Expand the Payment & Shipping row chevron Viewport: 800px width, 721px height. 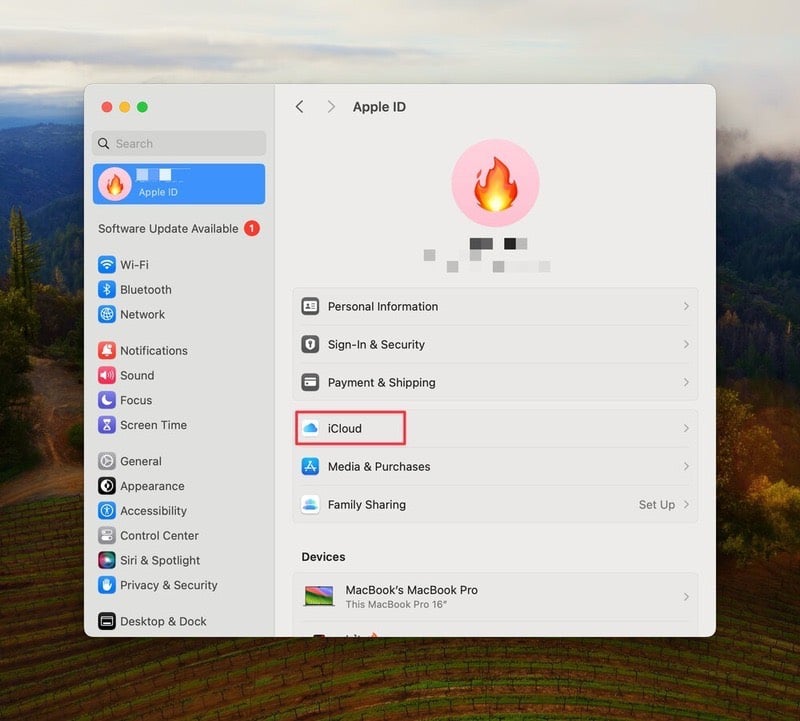[686, 382]
